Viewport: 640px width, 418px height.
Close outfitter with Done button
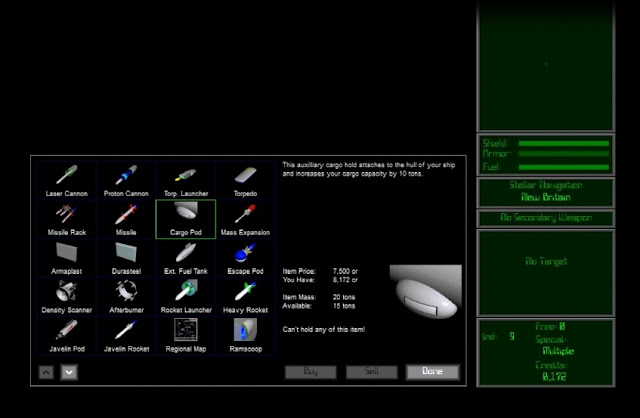[433, 371]
